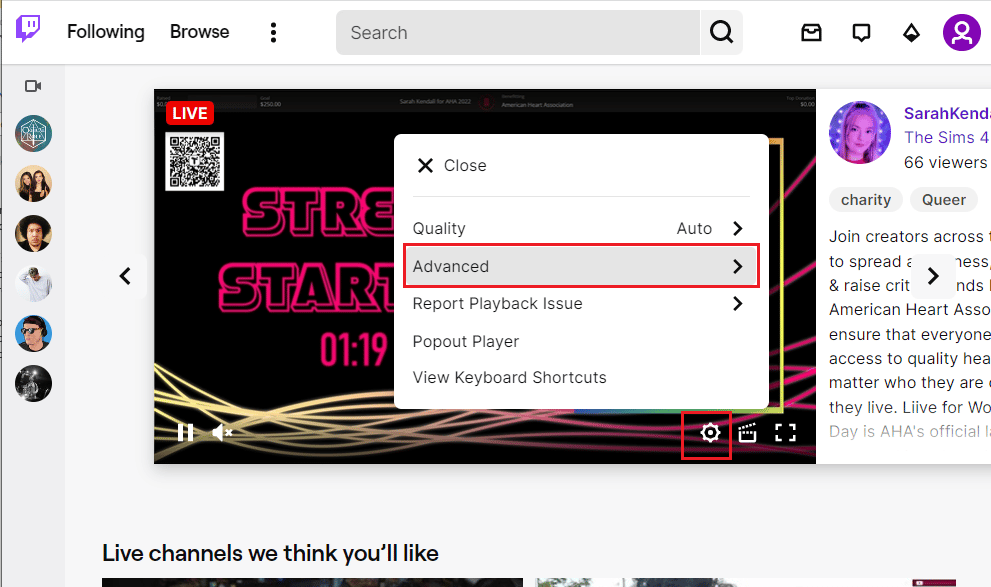The width and height of the screenshot is (991, 587).
Task: Unmute the player volume
Action: click(222, 432)
